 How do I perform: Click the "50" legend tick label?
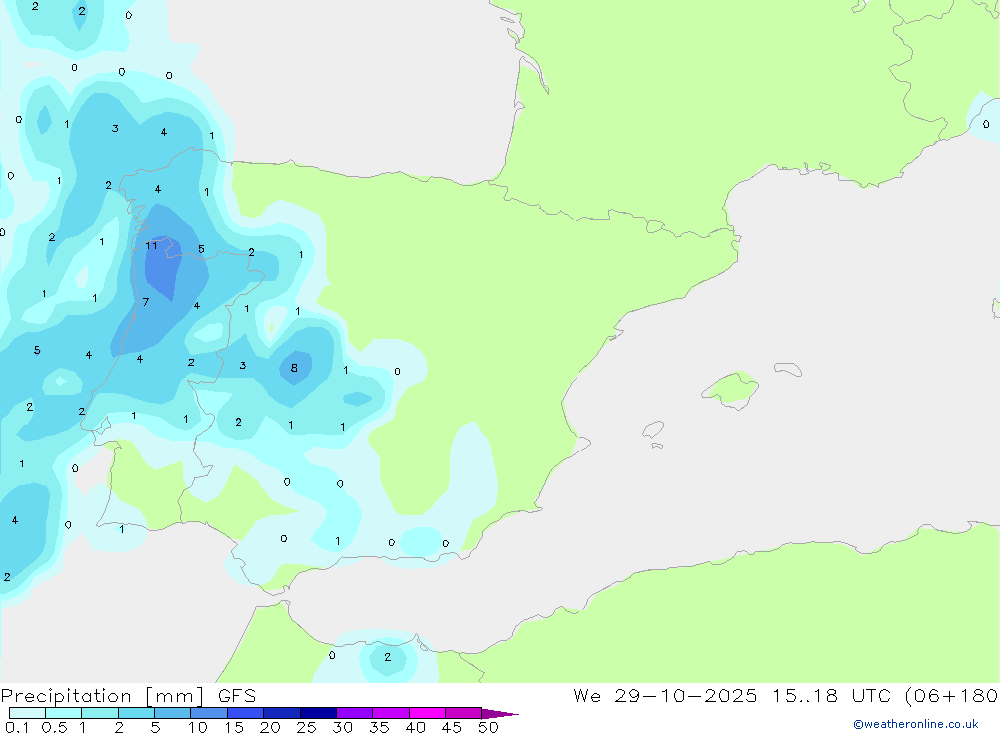coord(488,727)
